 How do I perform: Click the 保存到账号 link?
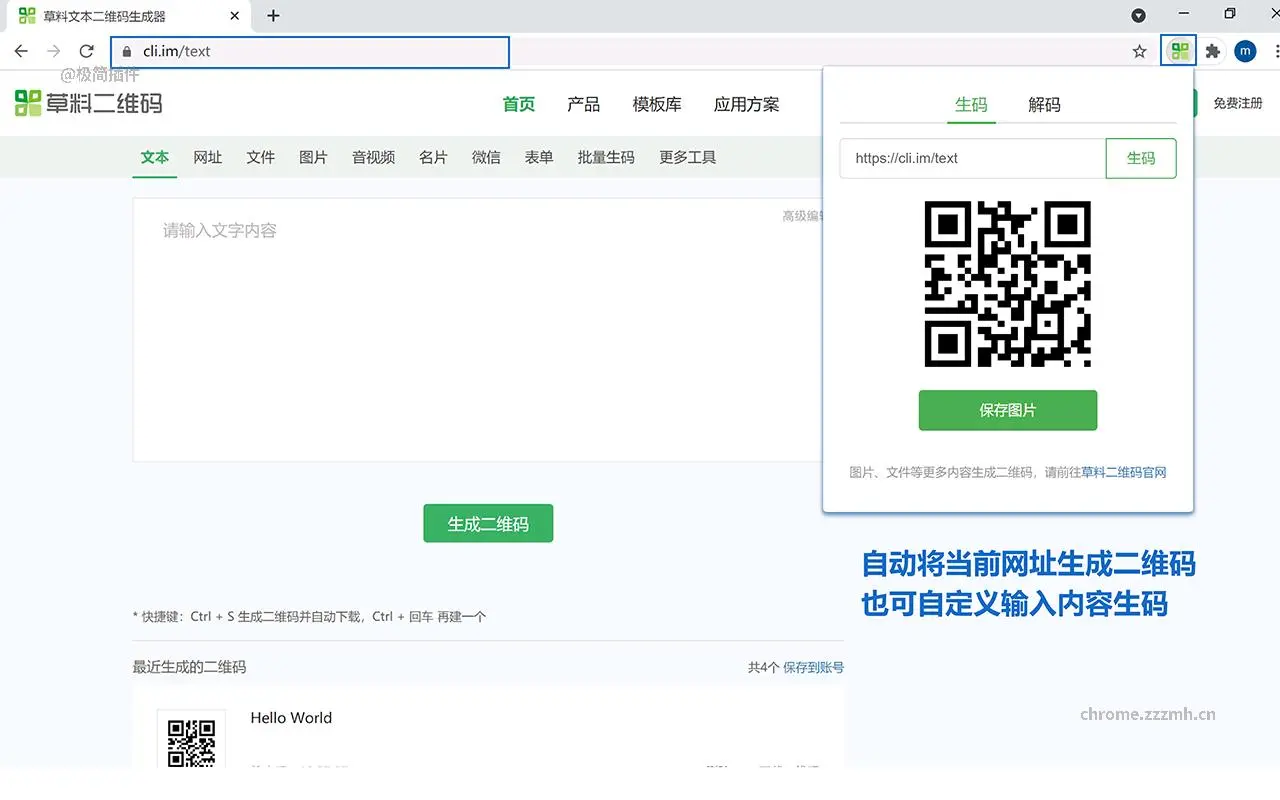tap(813, 666)
